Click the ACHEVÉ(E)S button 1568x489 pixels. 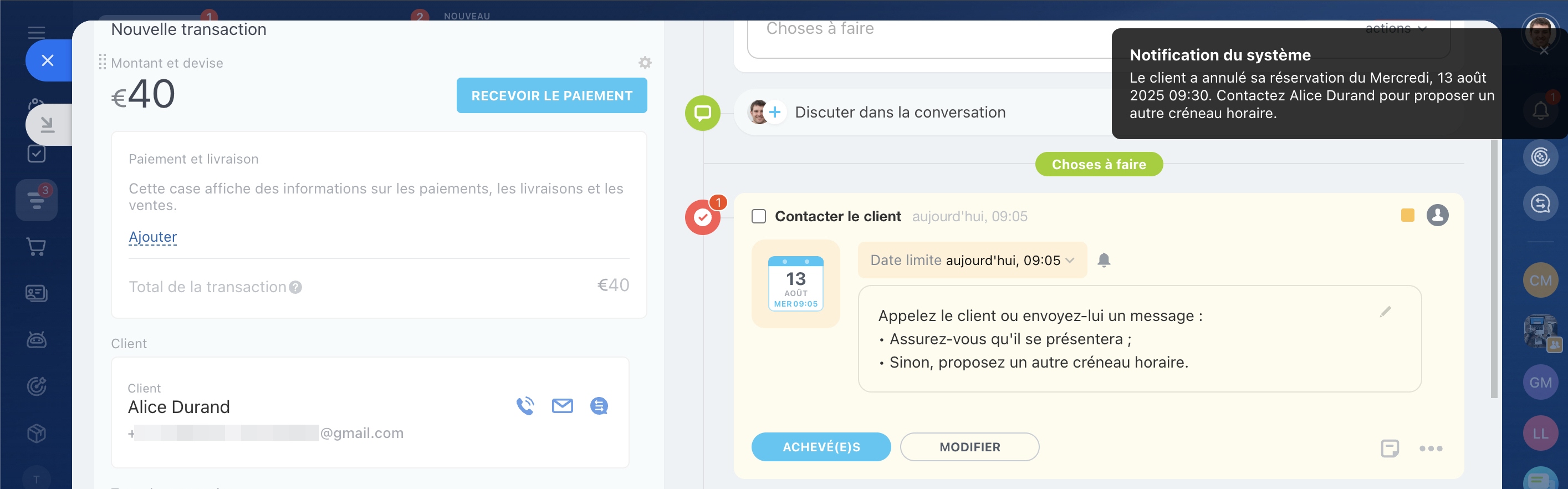[x=820, y=447]
